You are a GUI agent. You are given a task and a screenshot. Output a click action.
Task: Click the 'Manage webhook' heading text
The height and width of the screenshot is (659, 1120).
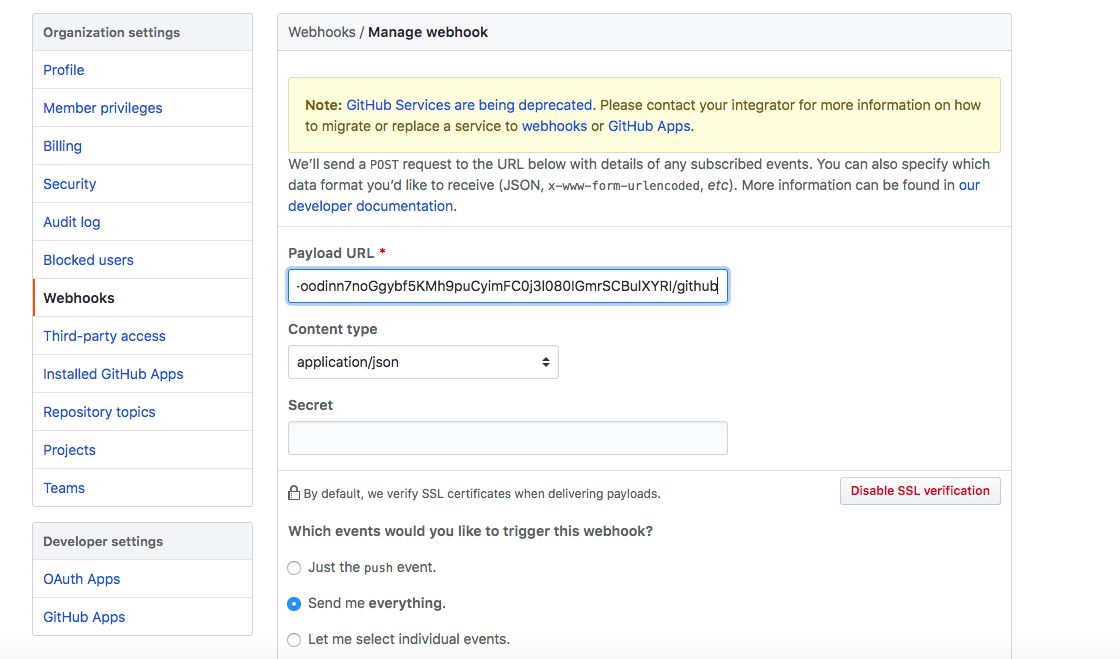pos(428,32)
